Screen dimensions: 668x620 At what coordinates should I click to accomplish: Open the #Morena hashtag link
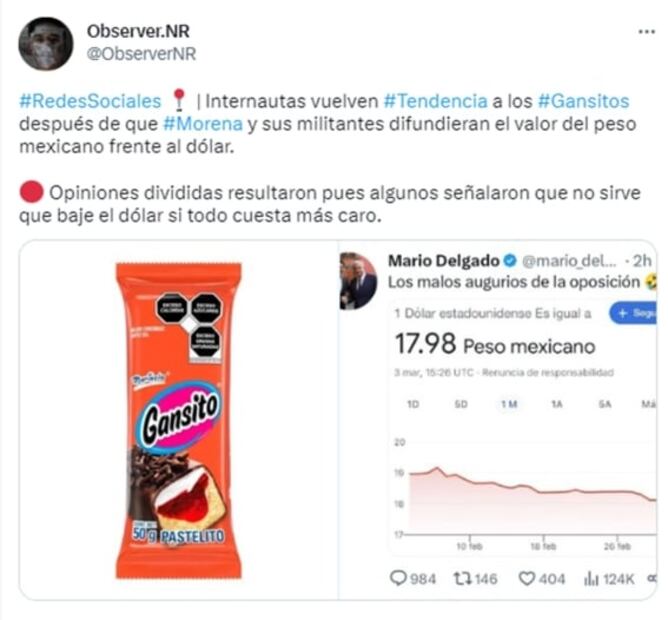(x=203, y=124)
